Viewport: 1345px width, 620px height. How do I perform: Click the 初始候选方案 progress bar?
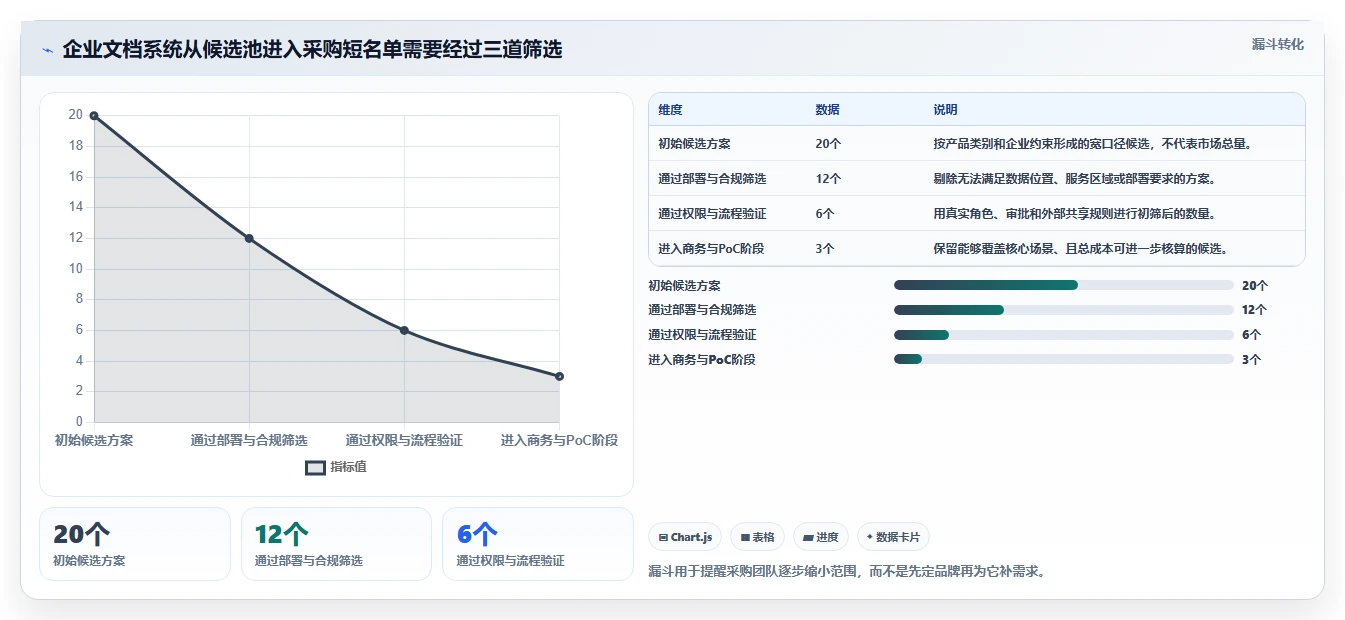click(1064, 285)
